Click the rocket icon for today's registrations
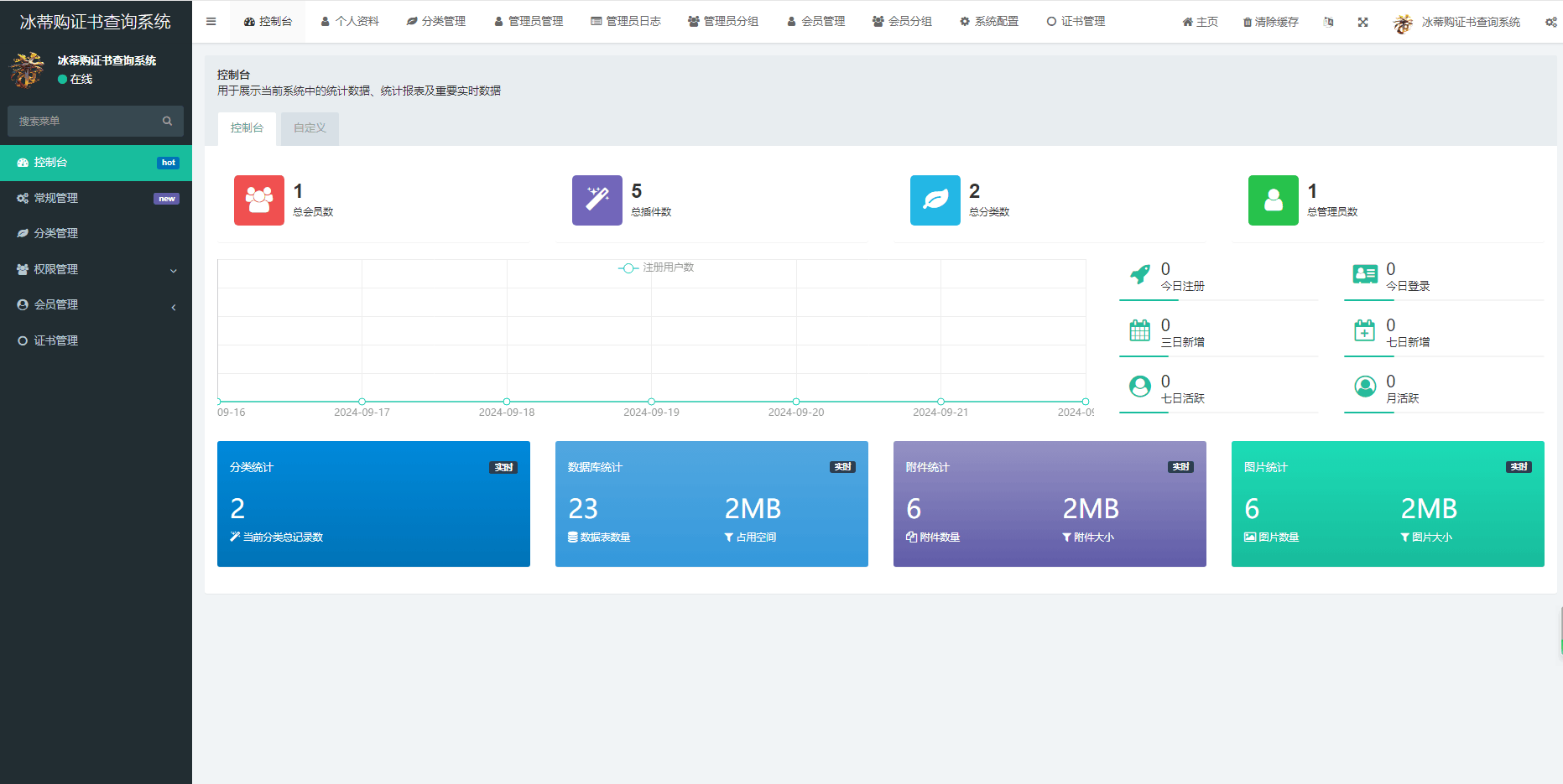 click(1140, 275)
